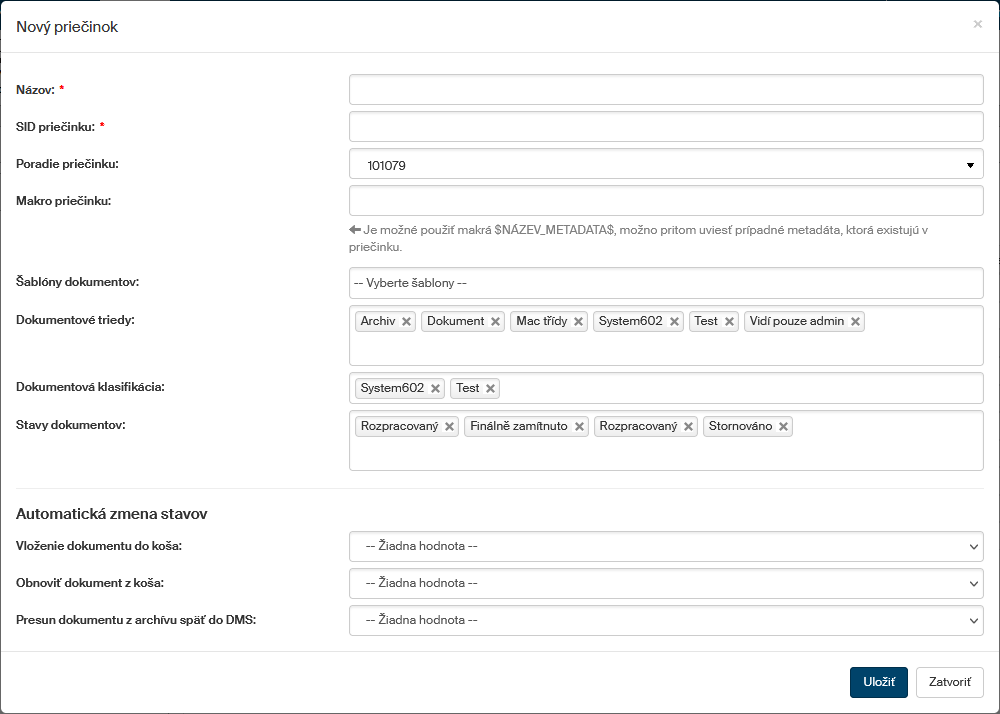This screenshot has width=1000, height=714.
Task: Expand the Vloženie dokumentu do koša dropdown
Action: 666,547
